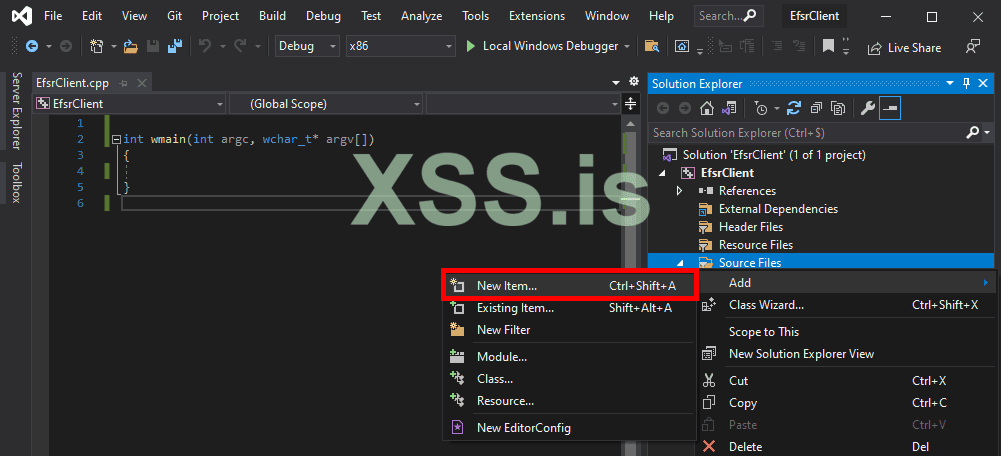Click Sync with Active Document icon
Viewport: 1001px width, 456px height.
click(x=794, y=109)
